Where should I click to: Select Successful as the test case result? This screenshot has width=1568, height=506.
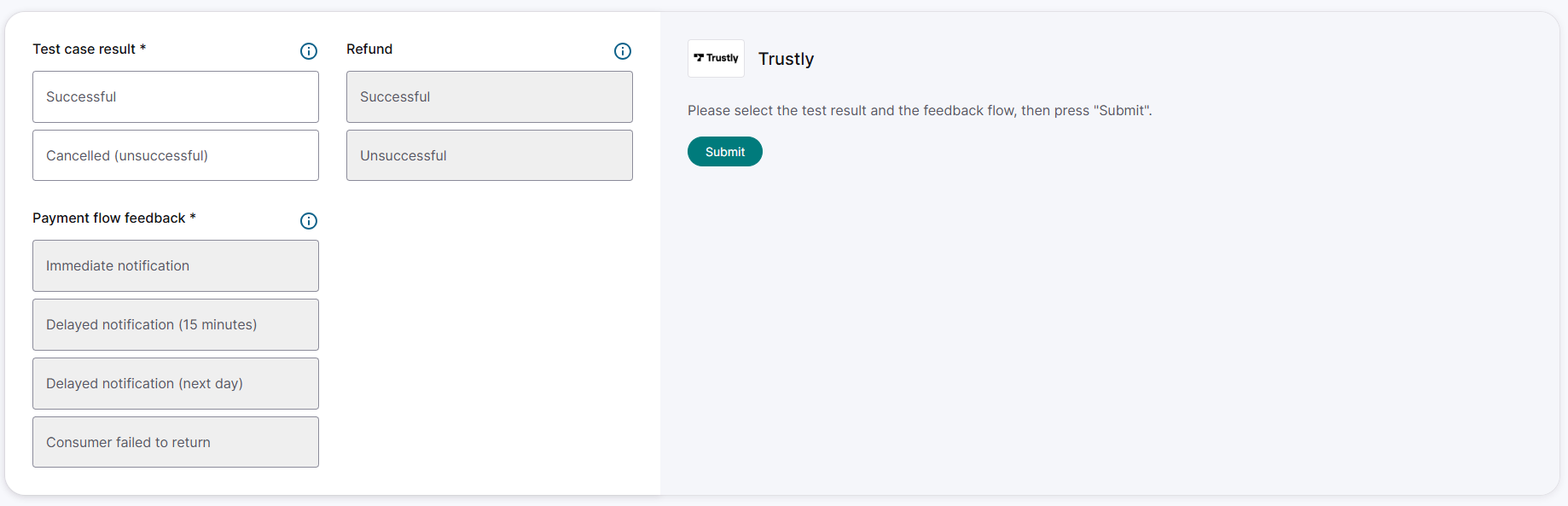pos(175,96)
